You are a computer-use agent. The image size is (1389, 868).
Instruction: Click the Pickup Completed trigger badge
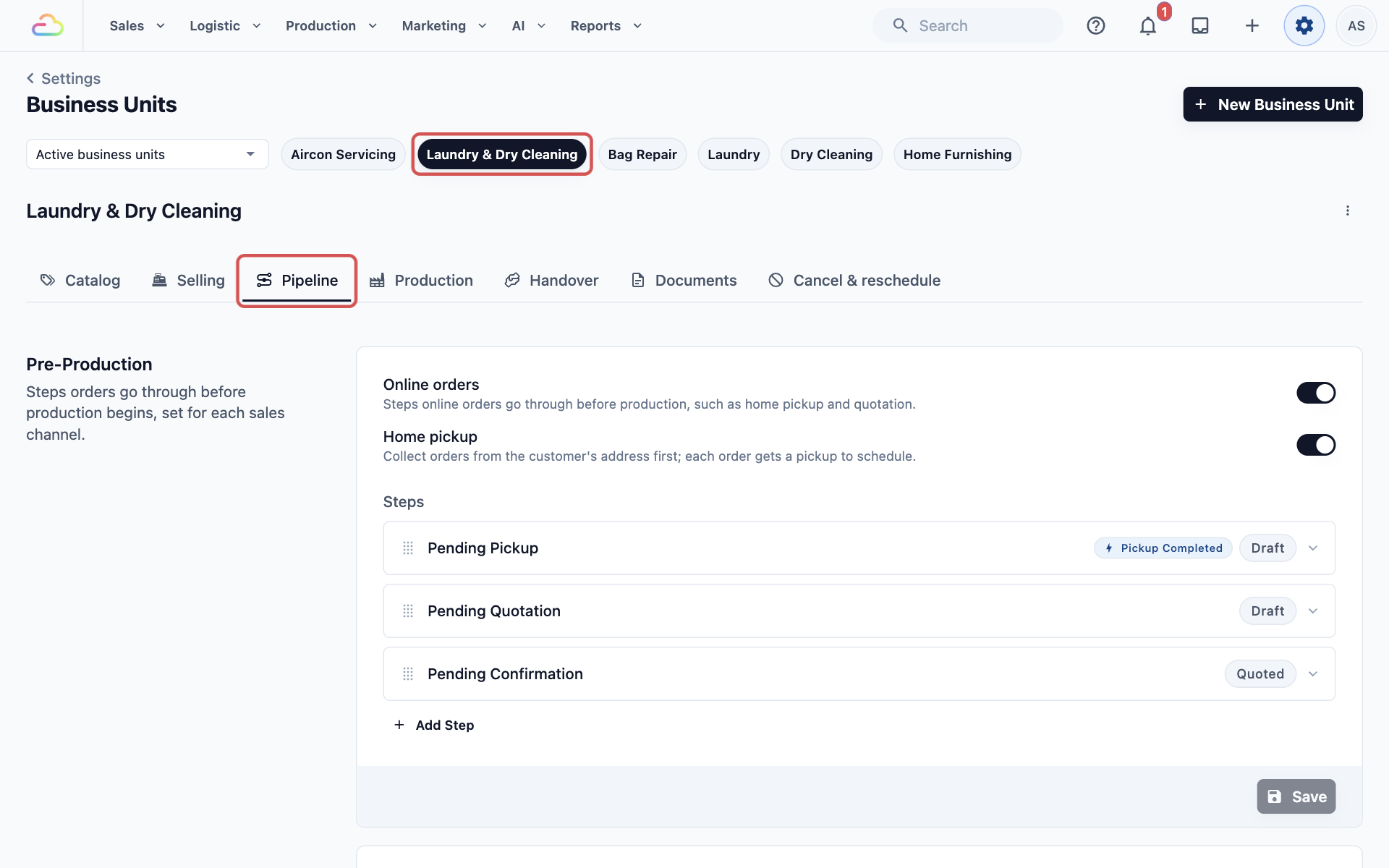[1163, 548]
